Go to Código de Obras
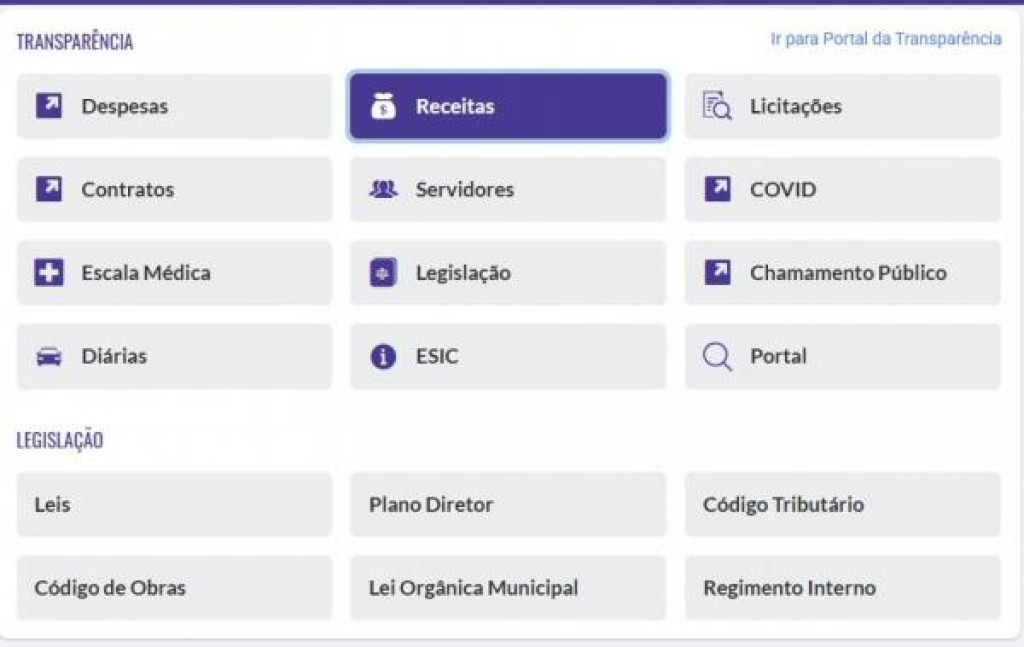This screenshot has width=1024, height=647. tap(174, 588)
